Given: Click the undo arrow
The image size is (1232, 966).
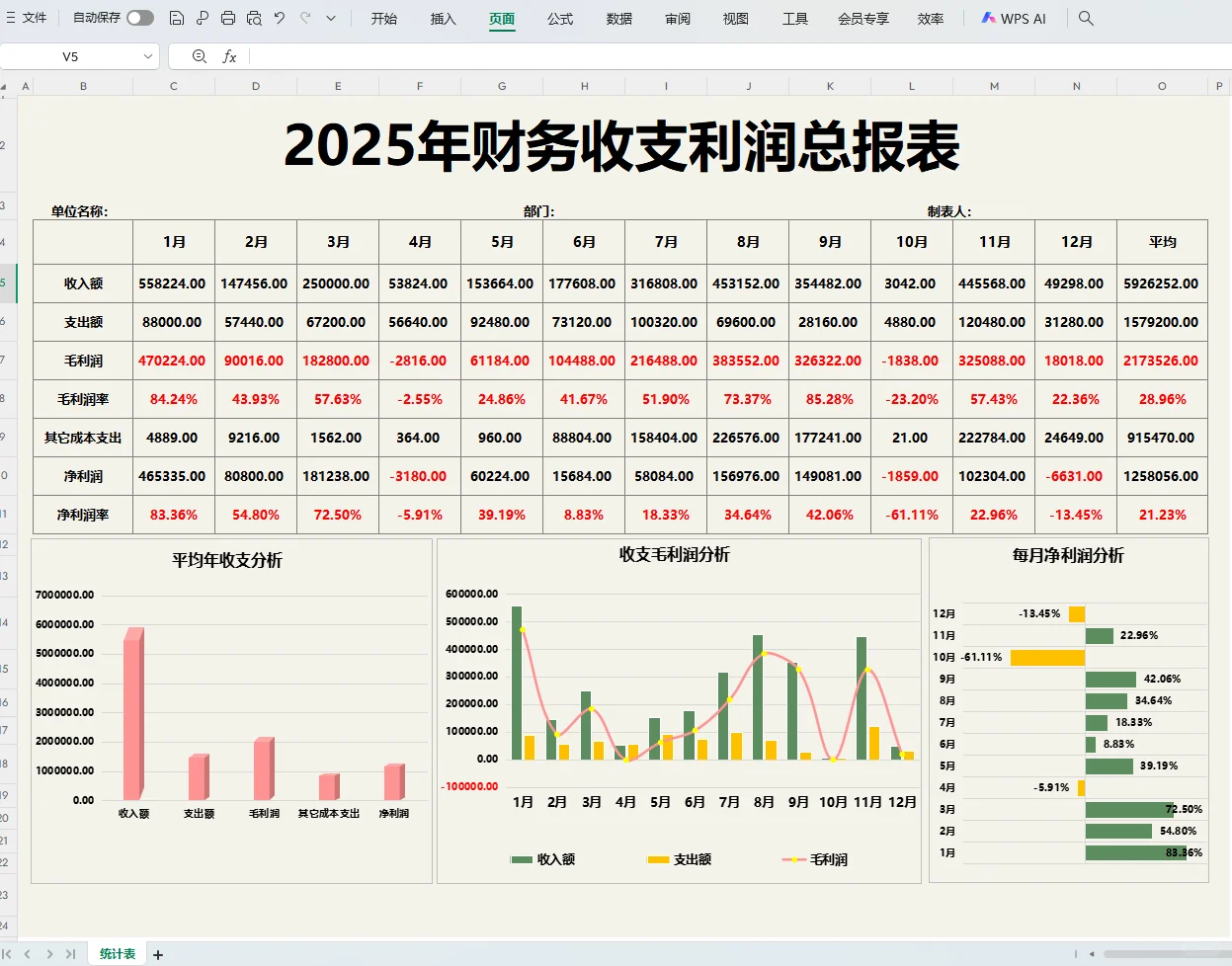Looking at the screenshot, I should (x=280, y=18).
